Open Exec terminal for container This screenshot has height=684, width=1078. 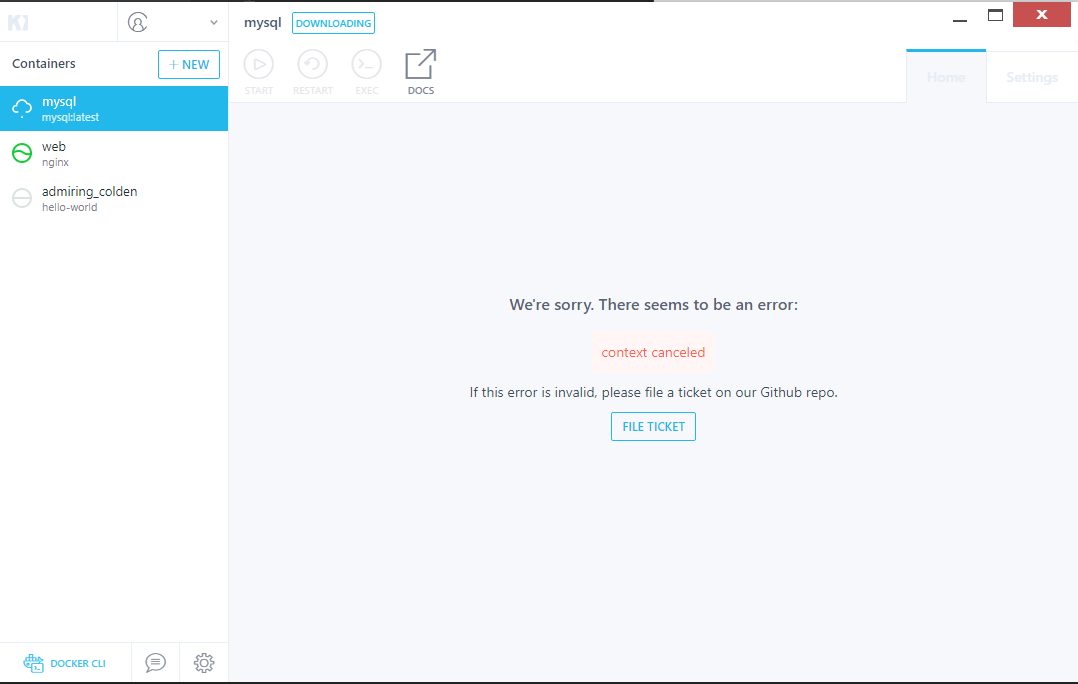(366, 71)
